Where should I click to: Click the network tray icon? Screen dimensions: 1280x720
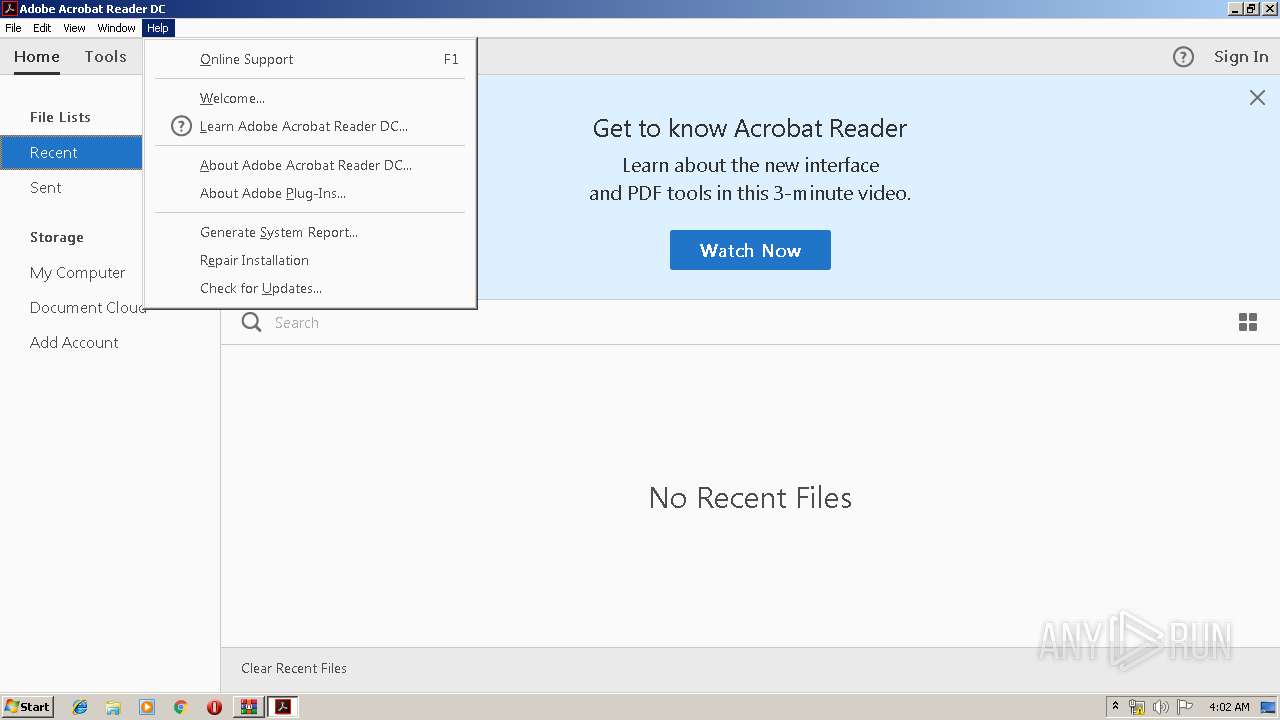point(1137,707)
